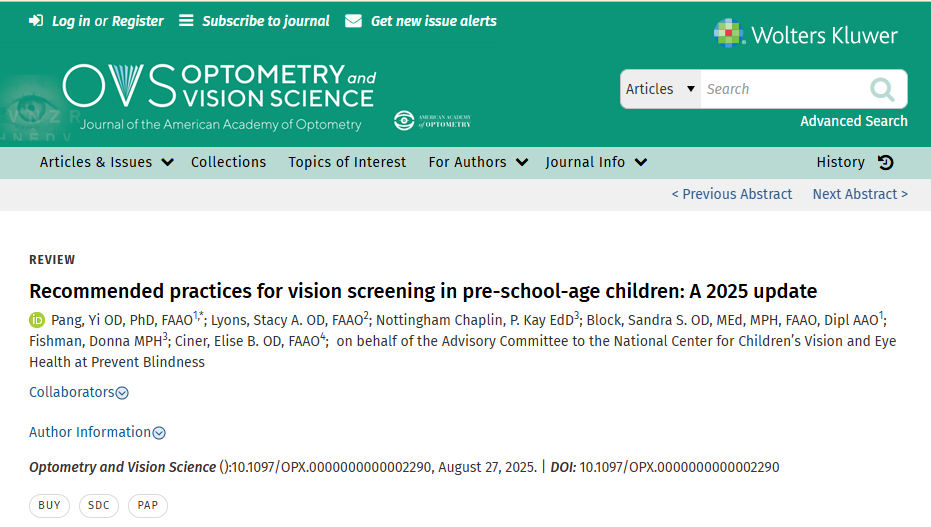Open the For Authors menu
The height and width of the screenshot is (527, 931).
[478, 162]
